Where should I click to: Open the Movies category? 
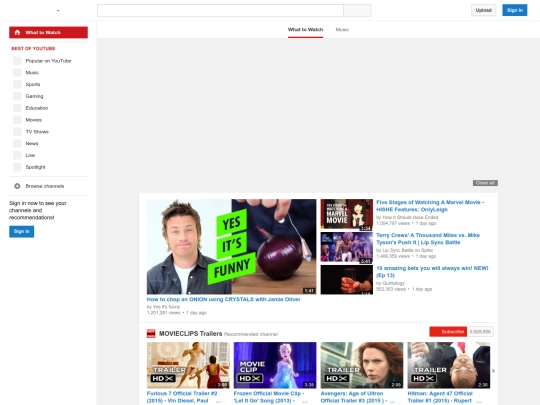pyautogui.click(x=33, y=120)
